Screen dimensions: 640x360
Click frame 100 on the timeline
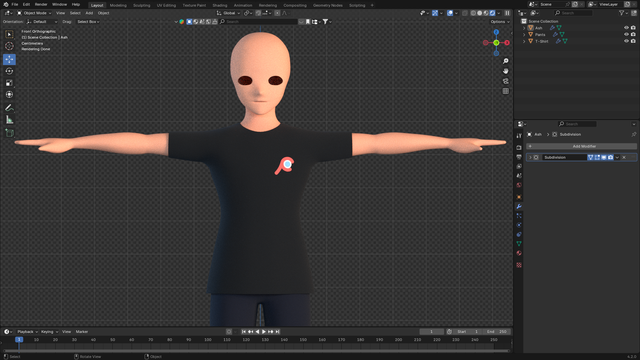coord(208,340)
